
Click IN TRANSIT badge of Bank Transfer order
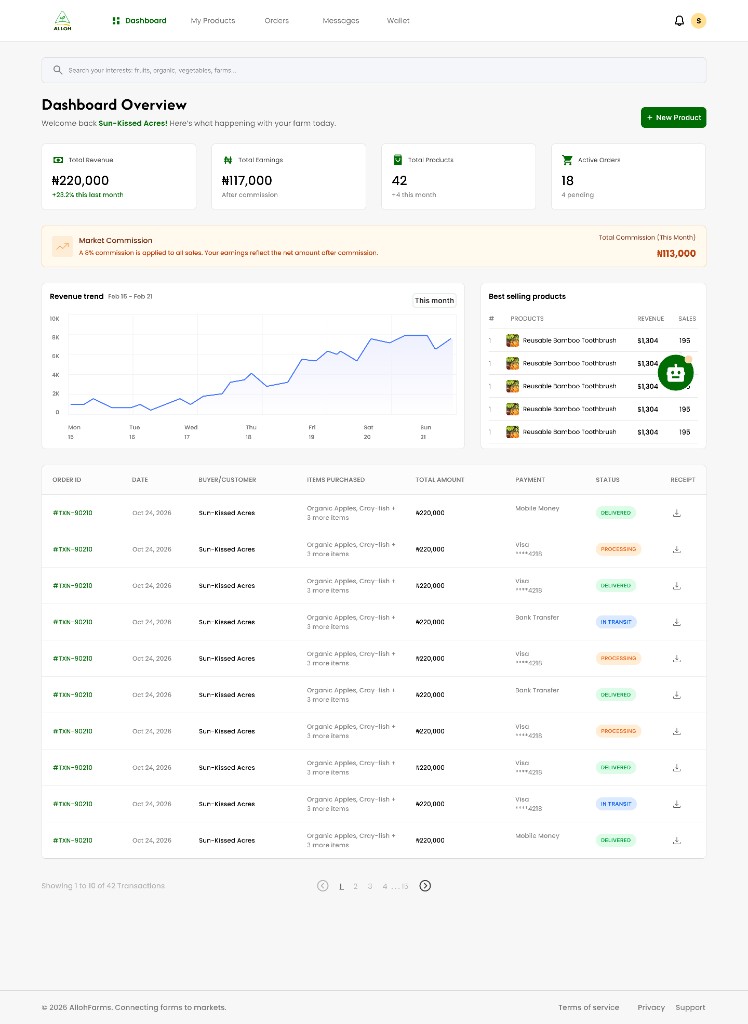point(616,622)
